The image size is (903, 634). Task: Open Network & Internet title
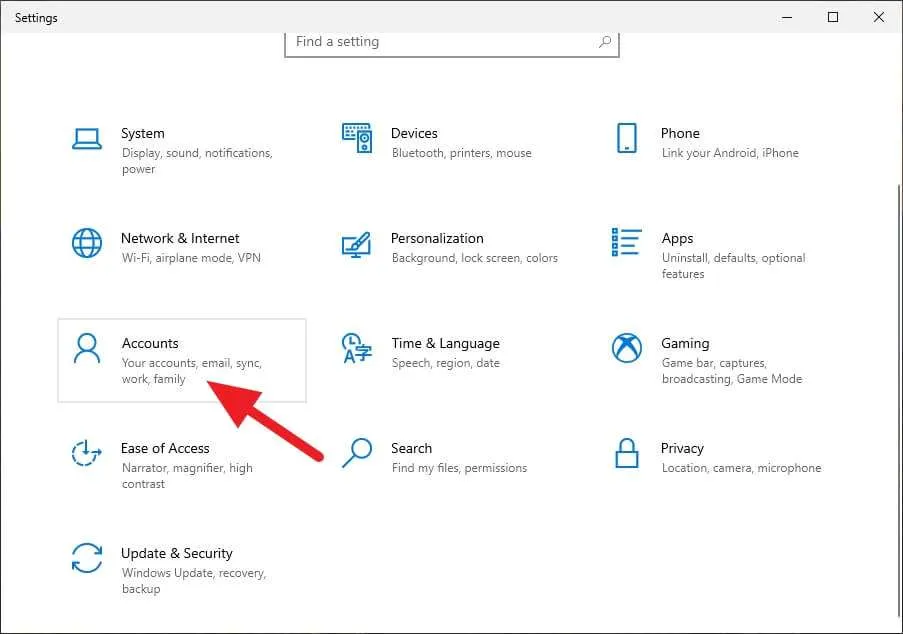(180, 238)
